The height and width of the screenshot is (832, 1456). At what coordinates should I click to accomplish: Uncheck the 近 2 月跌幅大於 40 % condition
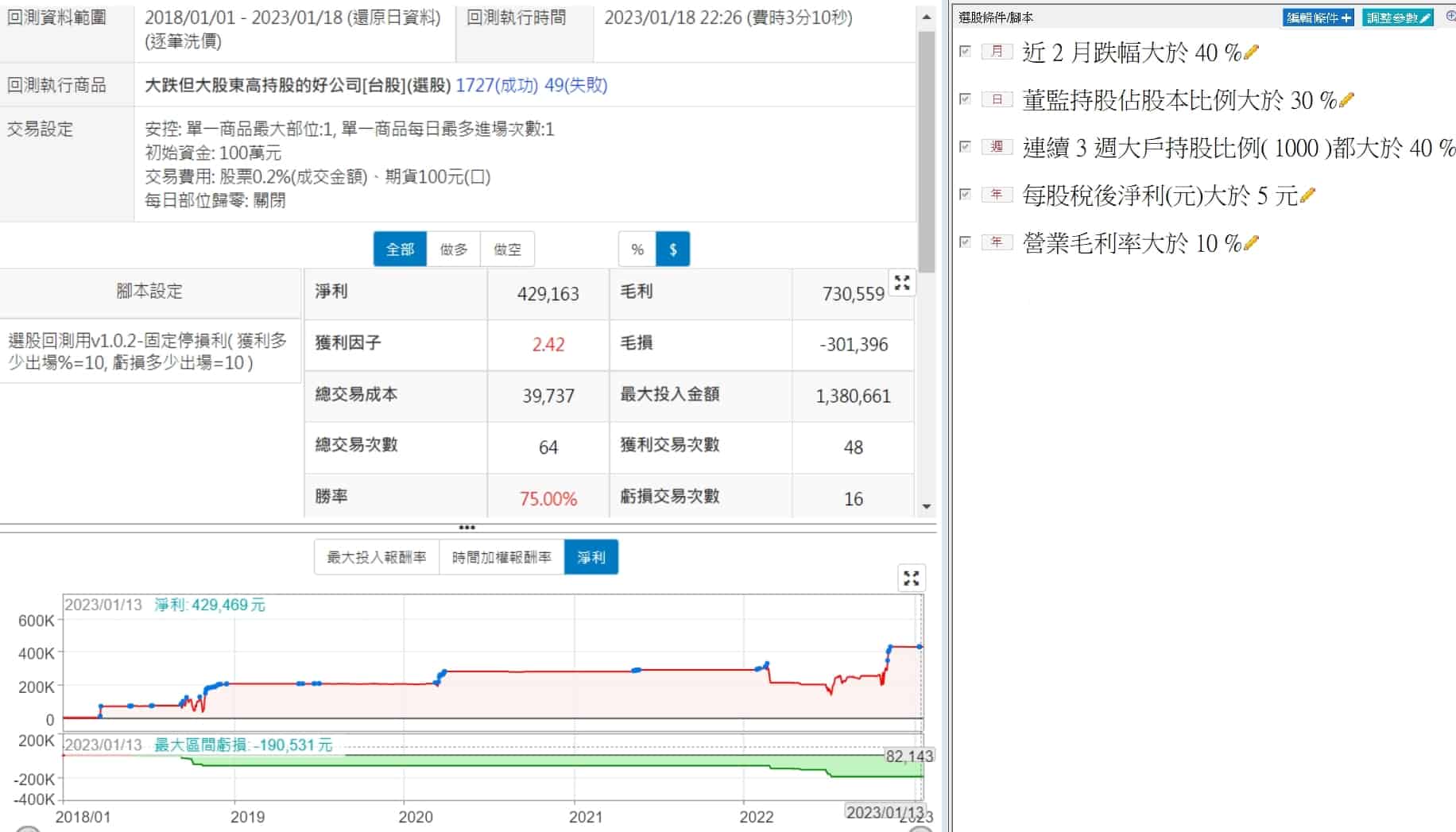pos(965,52)
